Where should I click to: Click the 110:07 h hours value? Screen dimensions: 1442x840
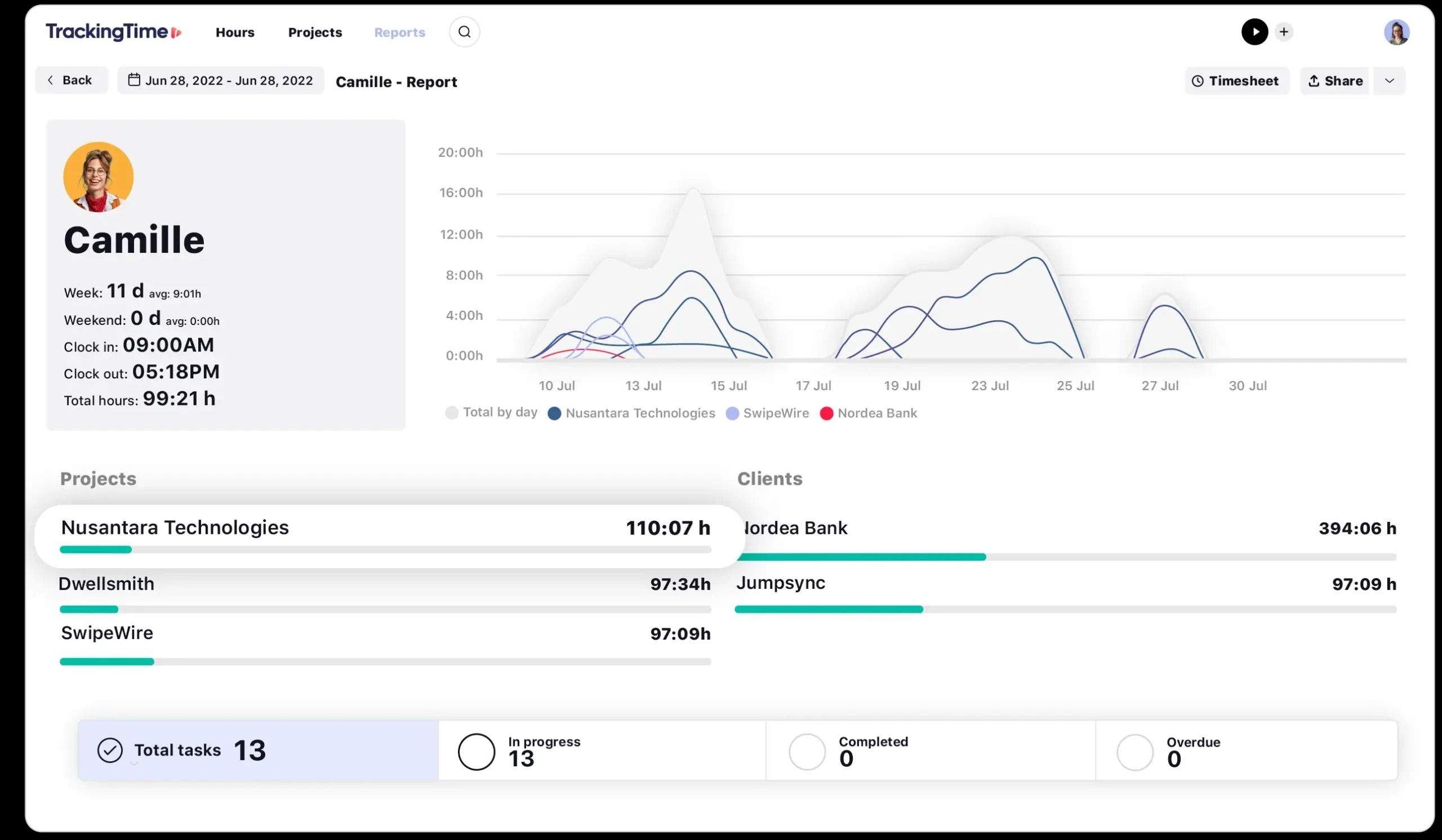click(668, 528)
